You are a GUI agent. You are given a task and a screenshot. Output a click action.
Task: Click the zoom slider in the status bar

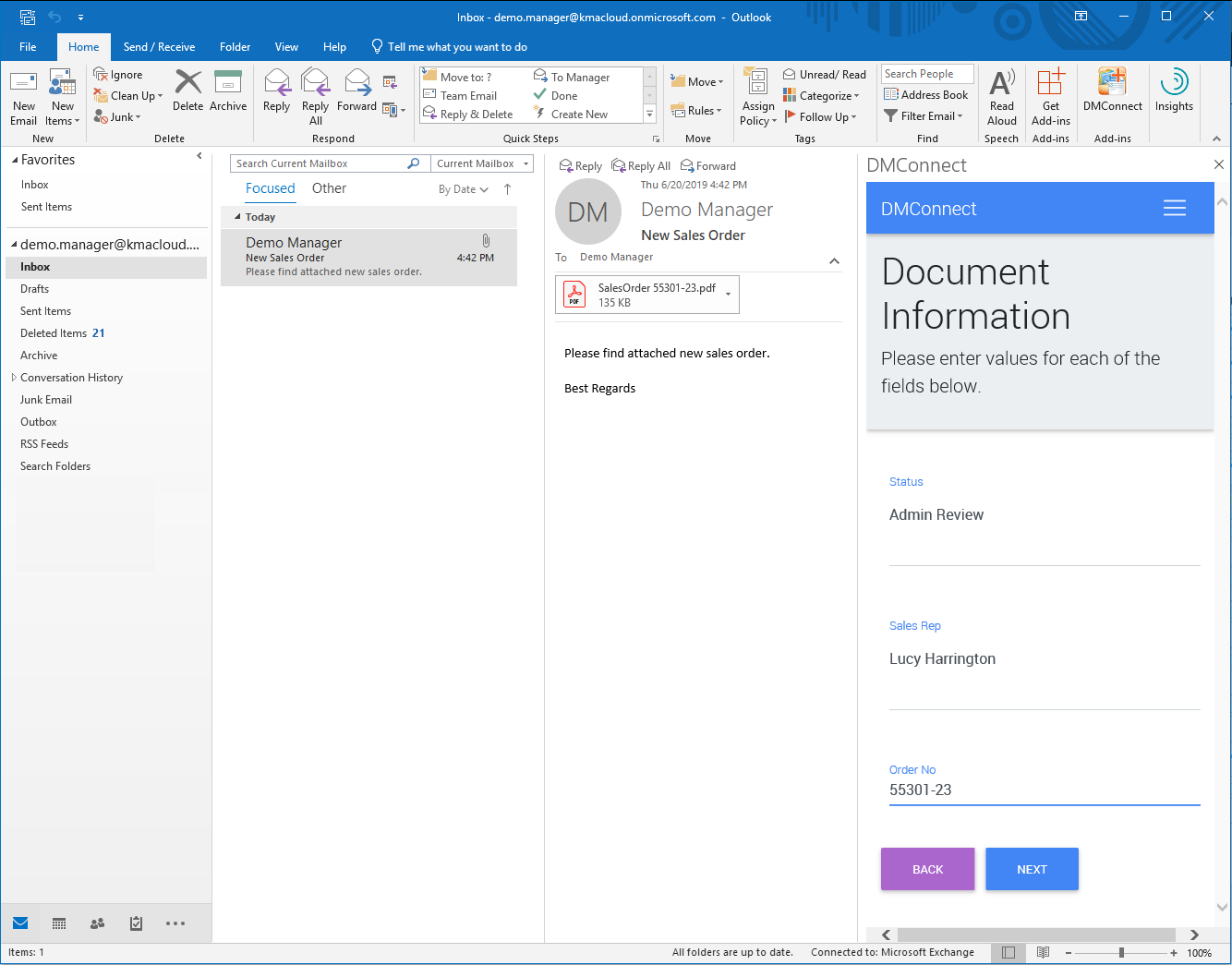pyautogui.click(x=1121, y=953)
